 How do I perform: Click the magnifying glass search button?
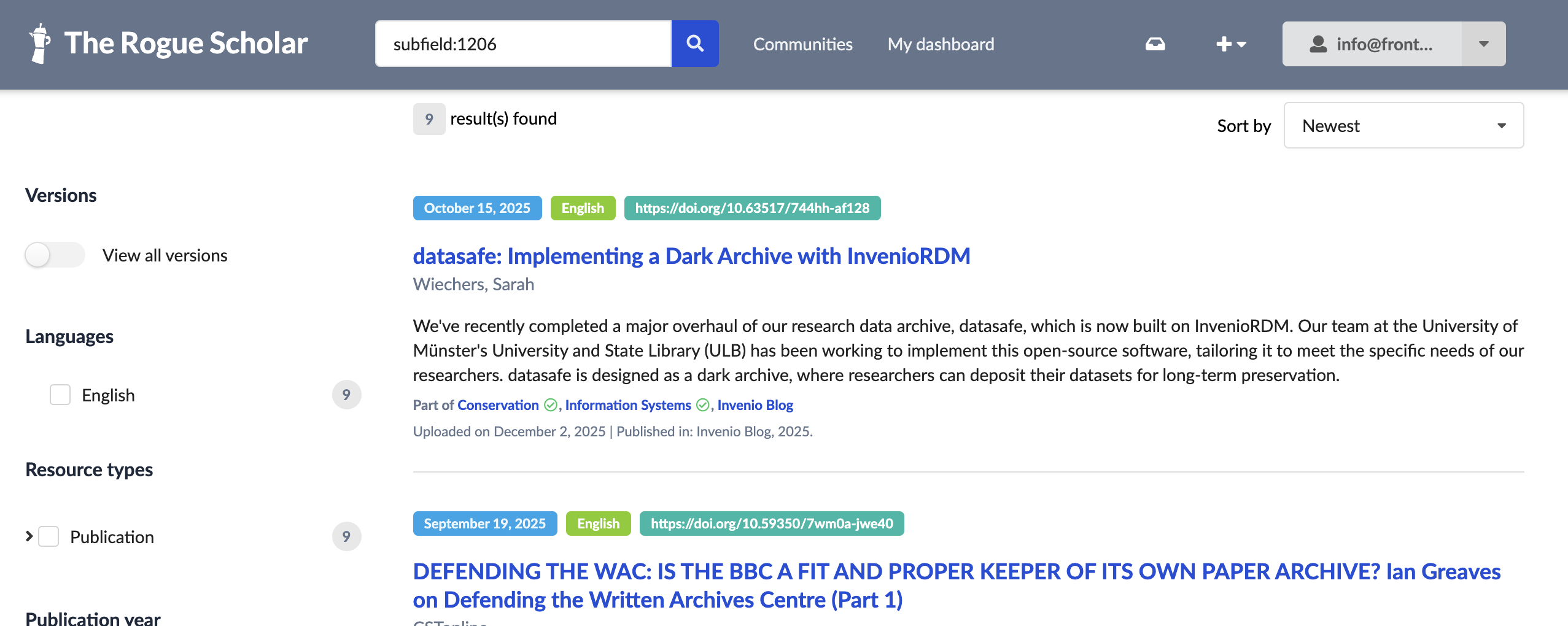coord(694,44)
